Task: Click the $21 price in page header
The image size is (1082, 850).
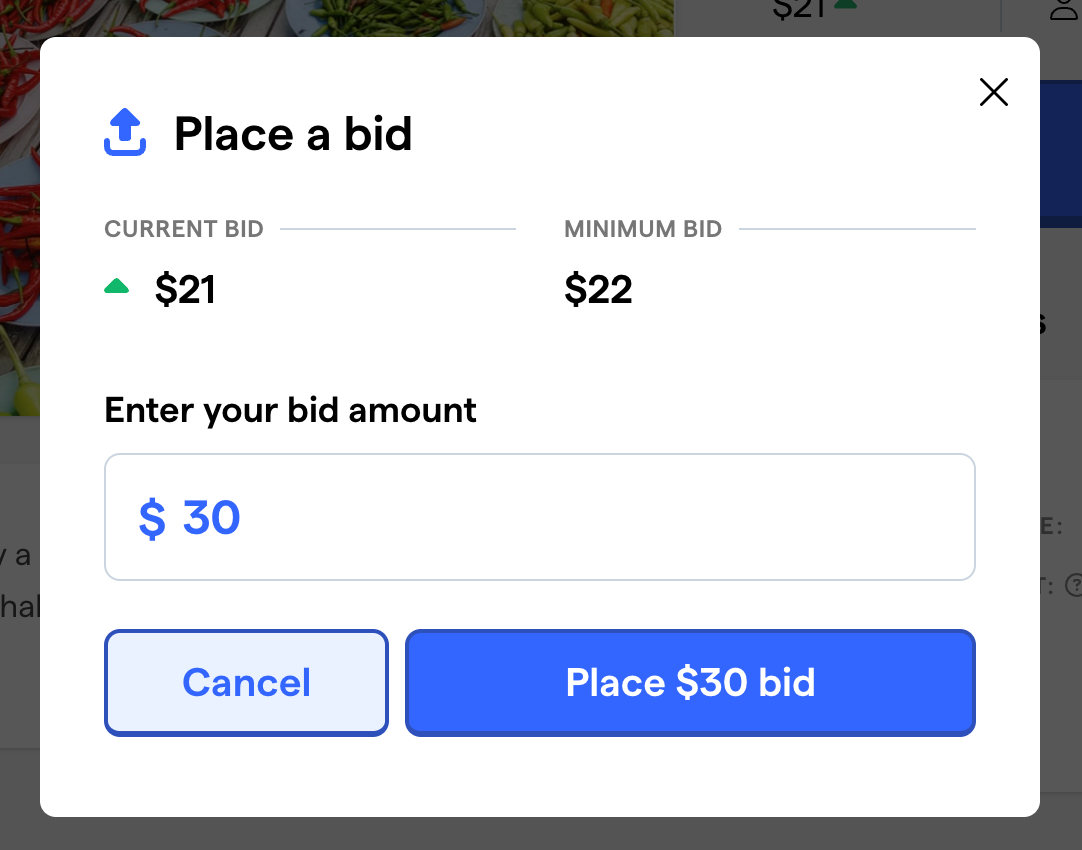Action: (799, 9)
